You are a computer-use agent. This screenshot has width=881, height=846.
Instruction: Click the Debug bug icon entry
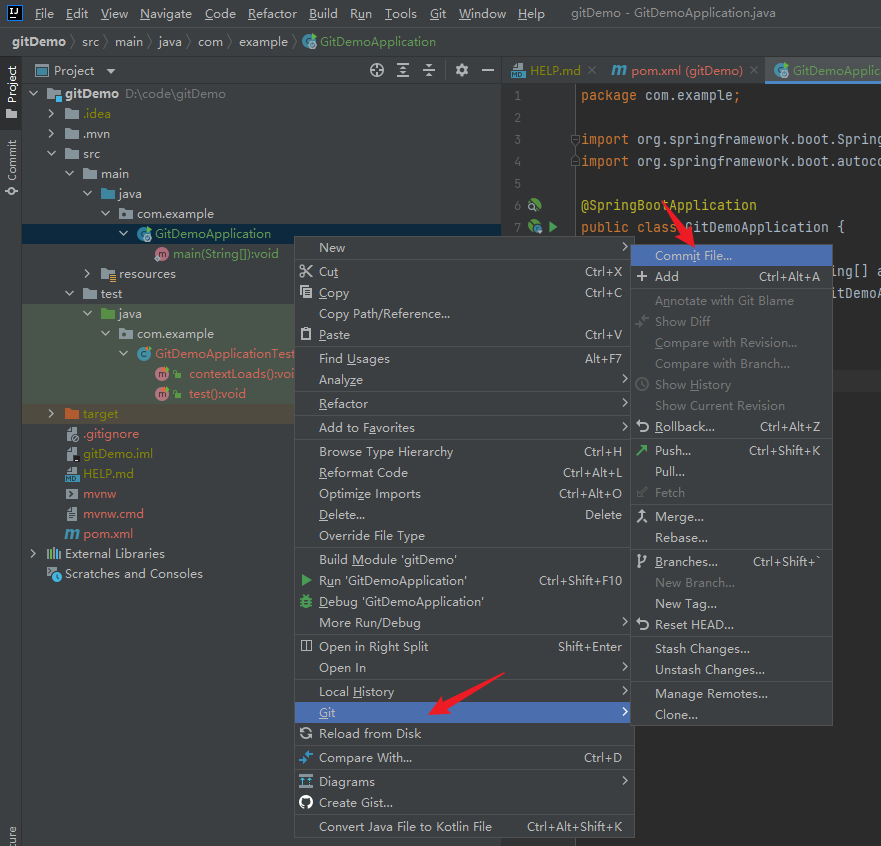306,602
